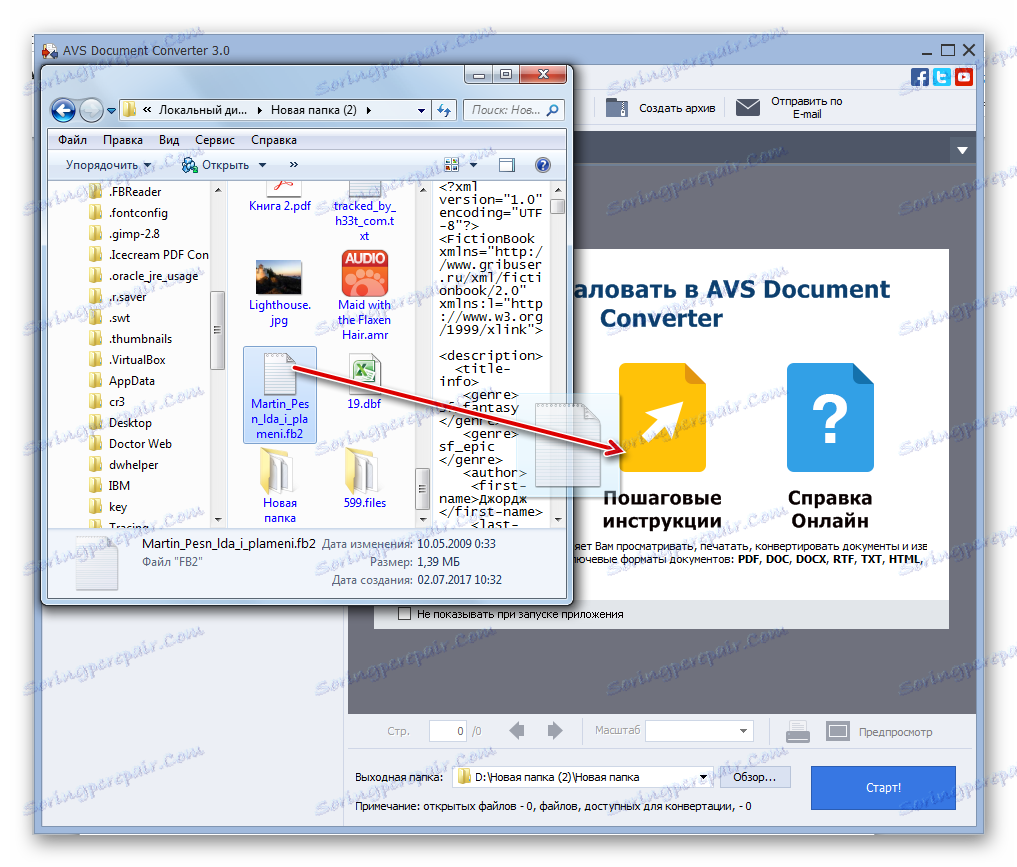The height and width of the screenshot is (867, 1017).
Task: Toggle the preview pane icon in Explorer
Action: click(507, 165)
